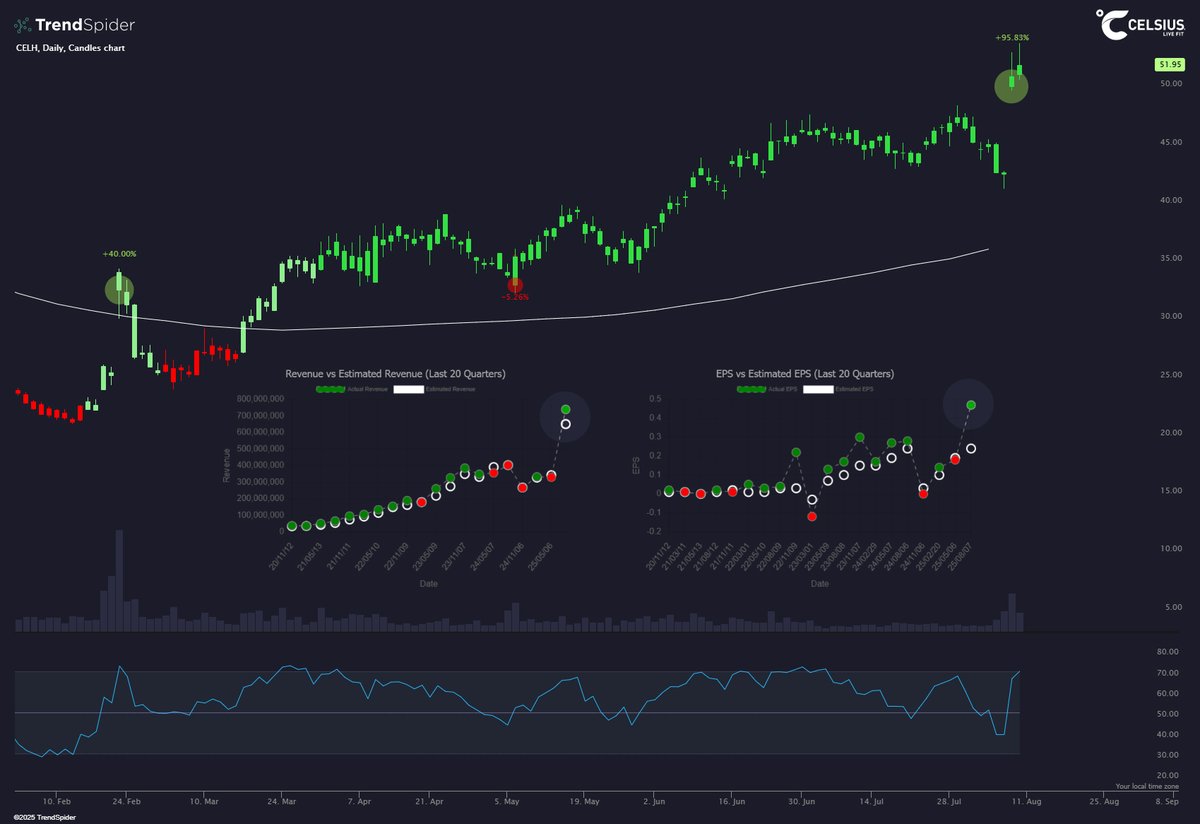1200x824 pixels.
Task: Click the red earnings marker above -5.26%
Action: click(514, 285)
